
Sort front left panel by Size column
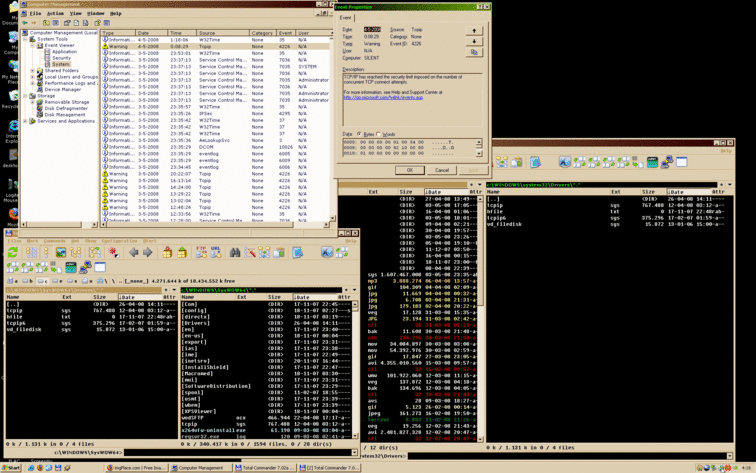[x=104, y=297]
